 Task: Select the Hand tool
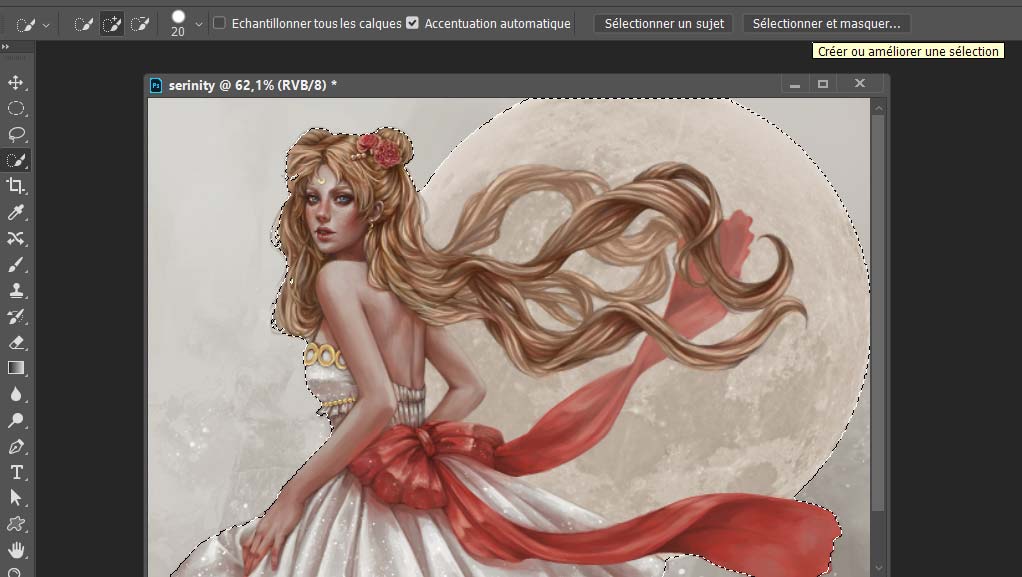(16, 550)
